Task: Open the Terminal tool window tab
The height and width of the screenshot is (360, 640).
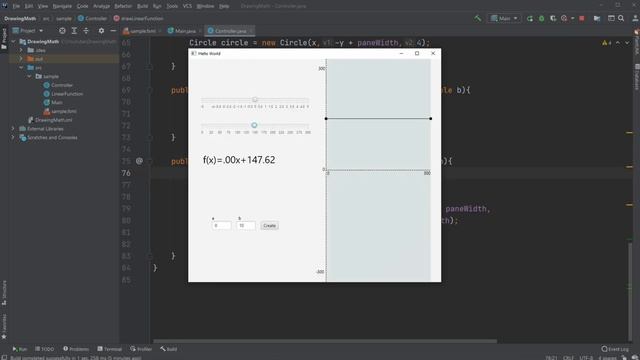Action: point(109,349)
